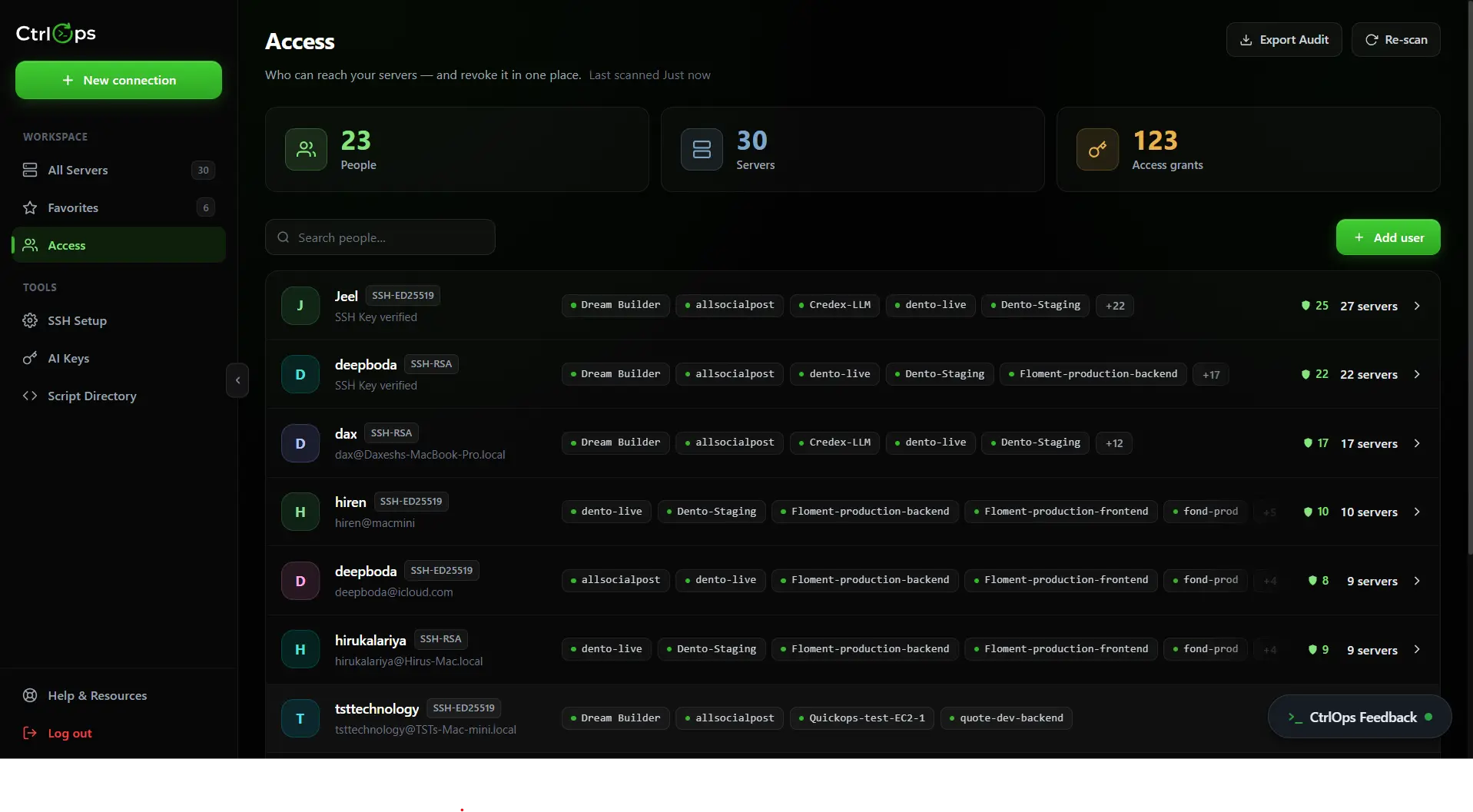
Task: Expand the 22 servers row chevron
Action: [x=1417, y=374]
